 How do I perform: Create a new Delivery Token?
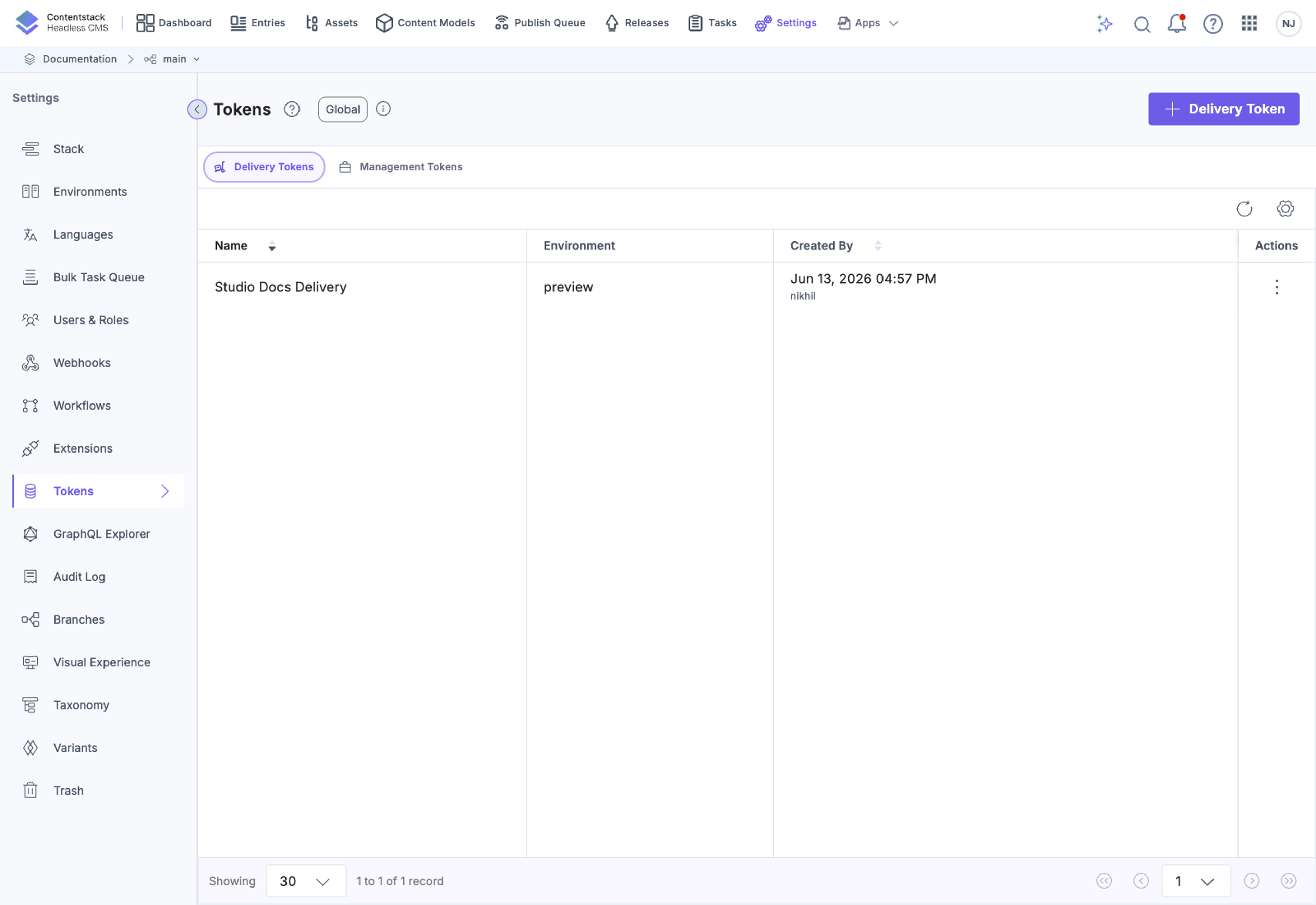tap(1223, 109)
